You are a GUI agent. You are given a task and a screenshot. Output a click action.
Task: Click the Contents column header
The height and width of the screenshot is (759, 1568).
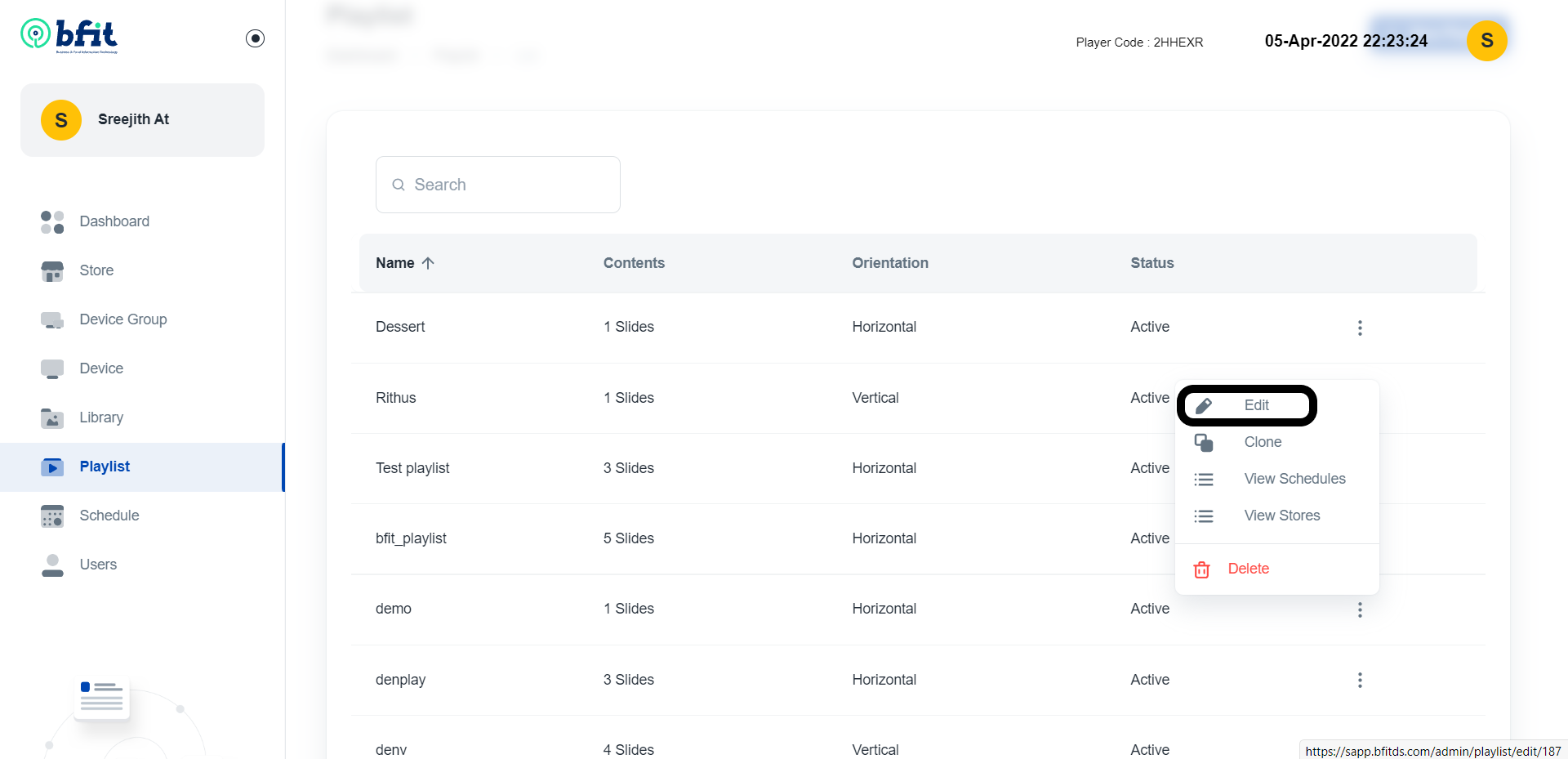[x=634, y=263]
